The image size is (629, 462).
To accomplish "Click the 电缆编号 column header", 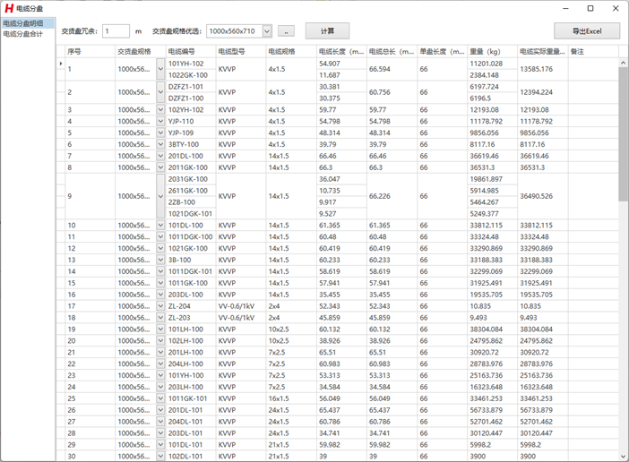I will [182, 50].
